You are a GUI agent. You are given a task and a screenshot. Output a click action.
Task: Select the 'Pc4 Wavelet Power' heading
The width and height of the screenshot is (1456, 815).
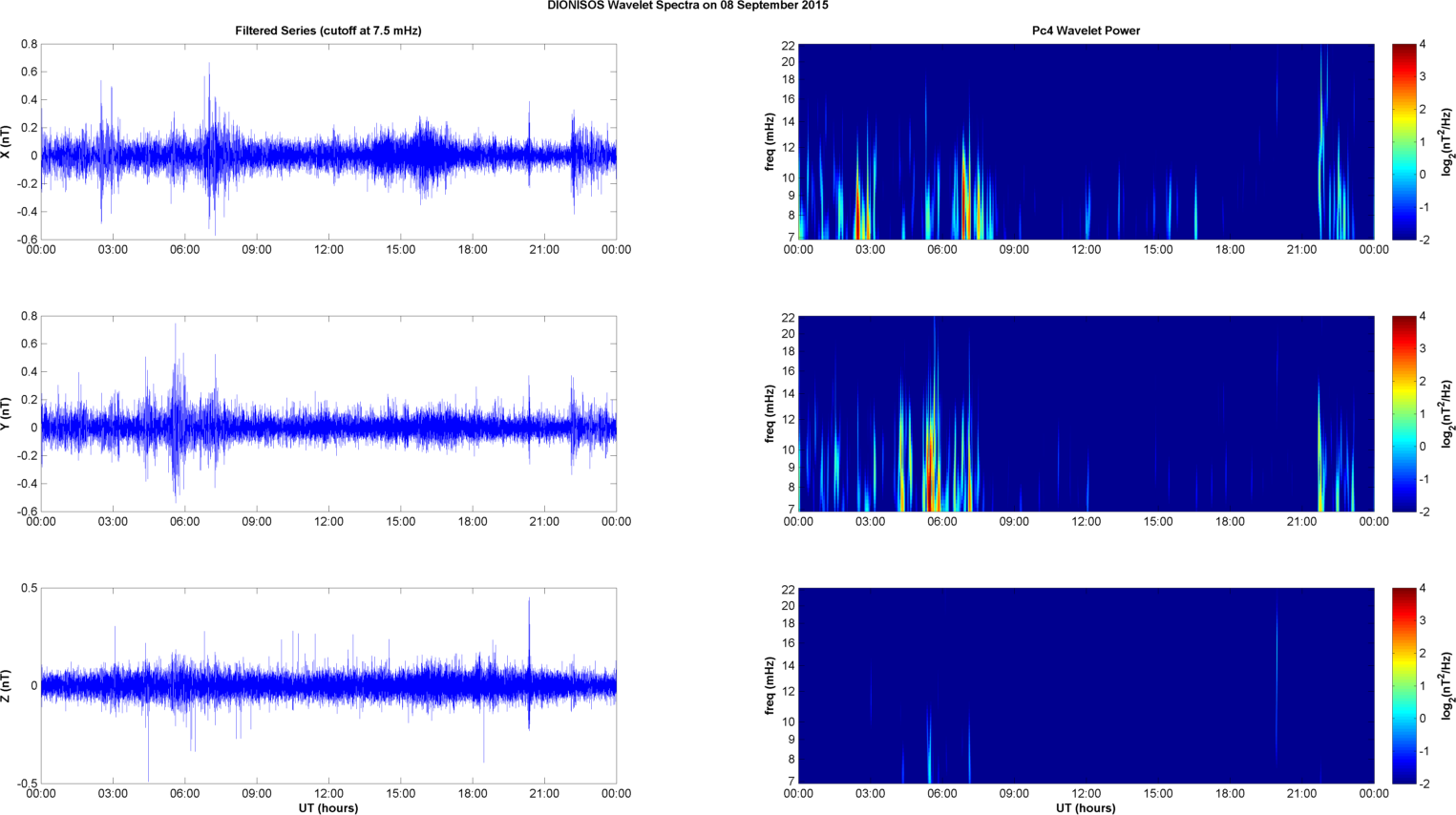point(1086,31)
